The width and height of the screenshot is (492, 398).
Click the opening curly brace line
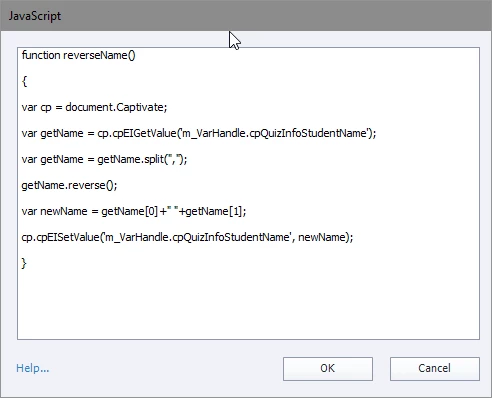24,81
